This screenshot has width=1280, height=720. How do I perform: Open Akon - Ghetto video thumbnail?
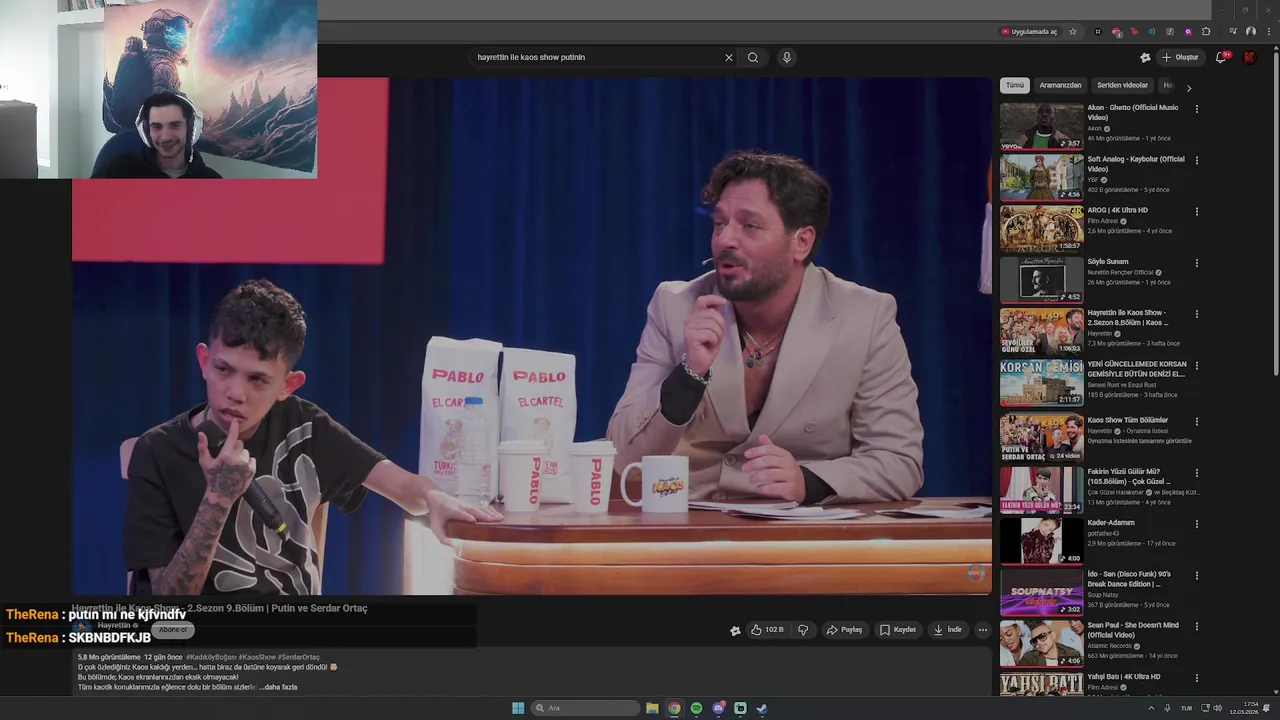1041,126
